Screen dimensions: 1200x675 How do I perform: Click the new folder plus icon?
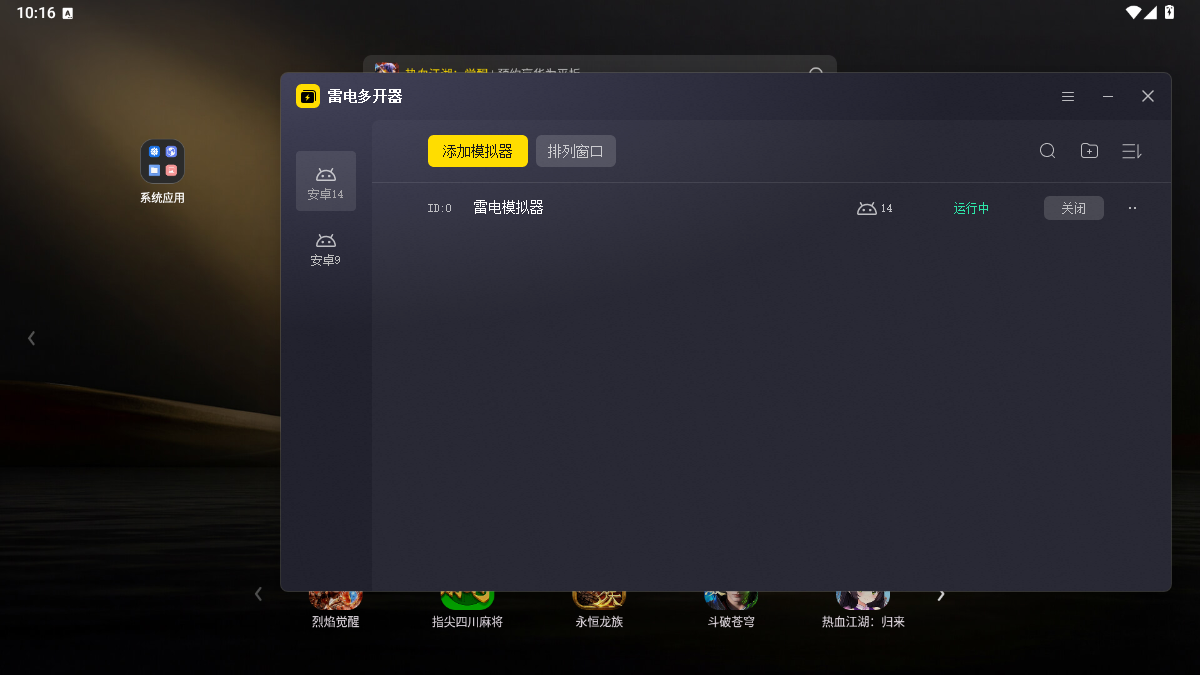tap(1089, 151)
